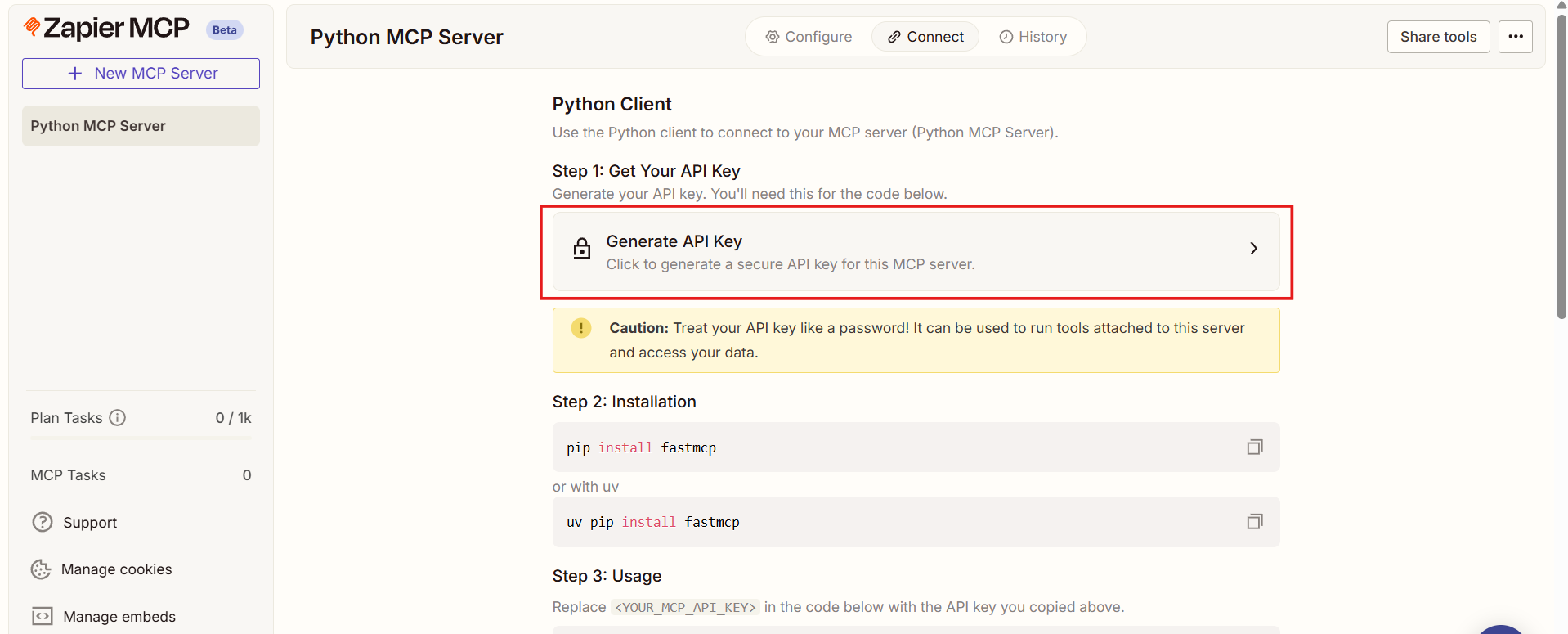
Task: Click the page vertical scrollbar
Action: pos(1561,164)
